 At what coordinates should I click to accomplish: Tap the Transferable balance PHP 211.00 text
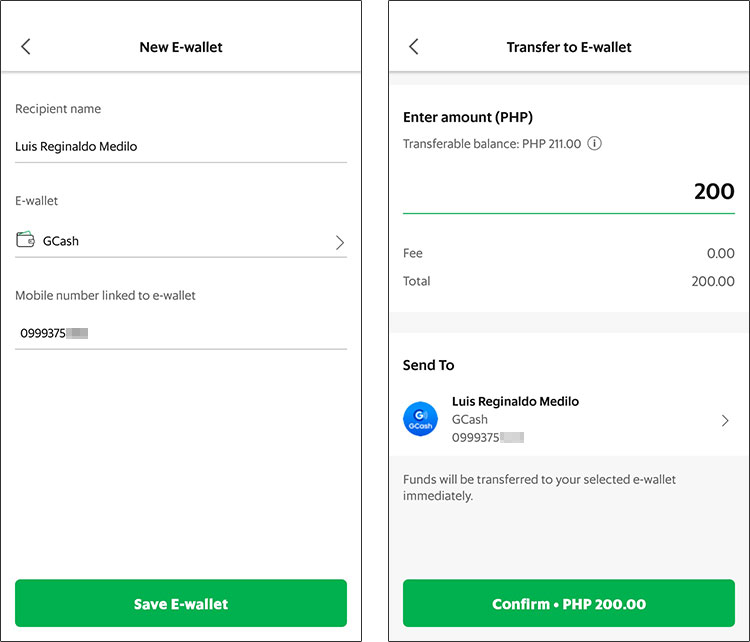tap(492, 144)
